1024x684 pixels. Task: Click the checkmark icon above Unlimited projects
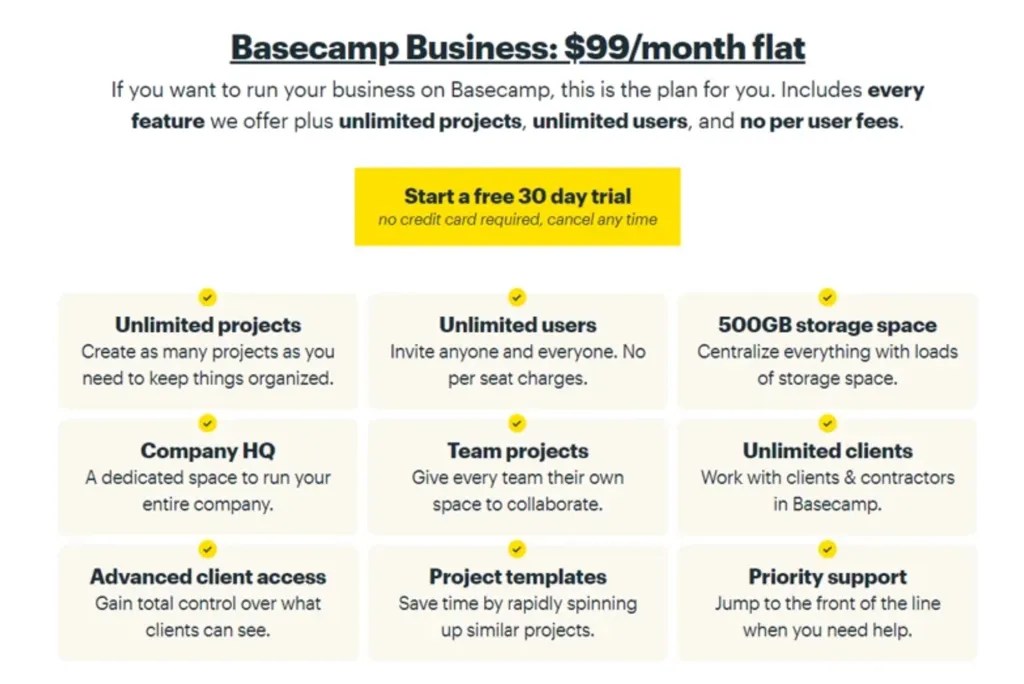tap(207, 297)
